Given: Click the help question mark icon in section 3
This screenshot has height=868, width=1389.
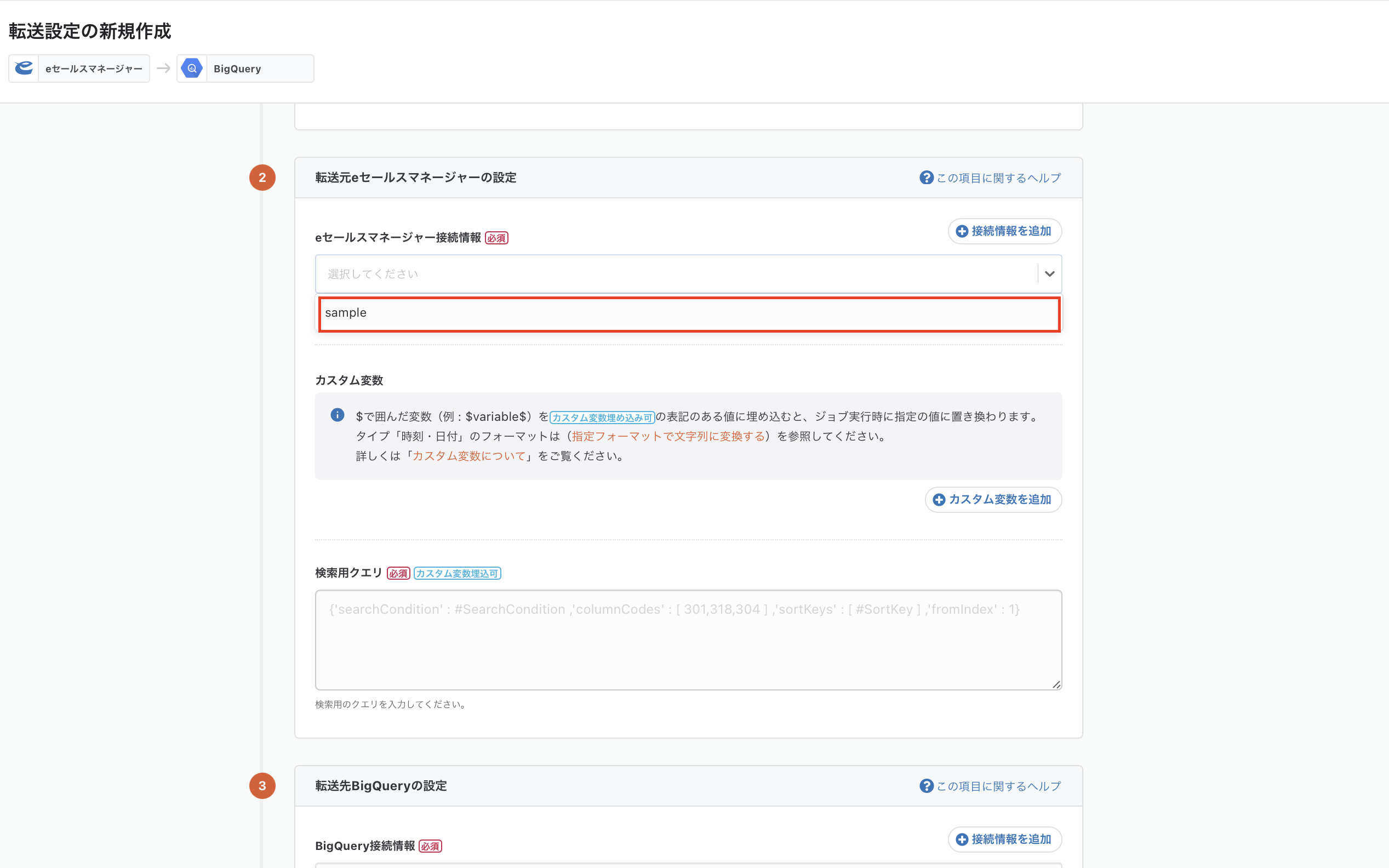Looking at the screenshot, I should (x=926, y=785).
